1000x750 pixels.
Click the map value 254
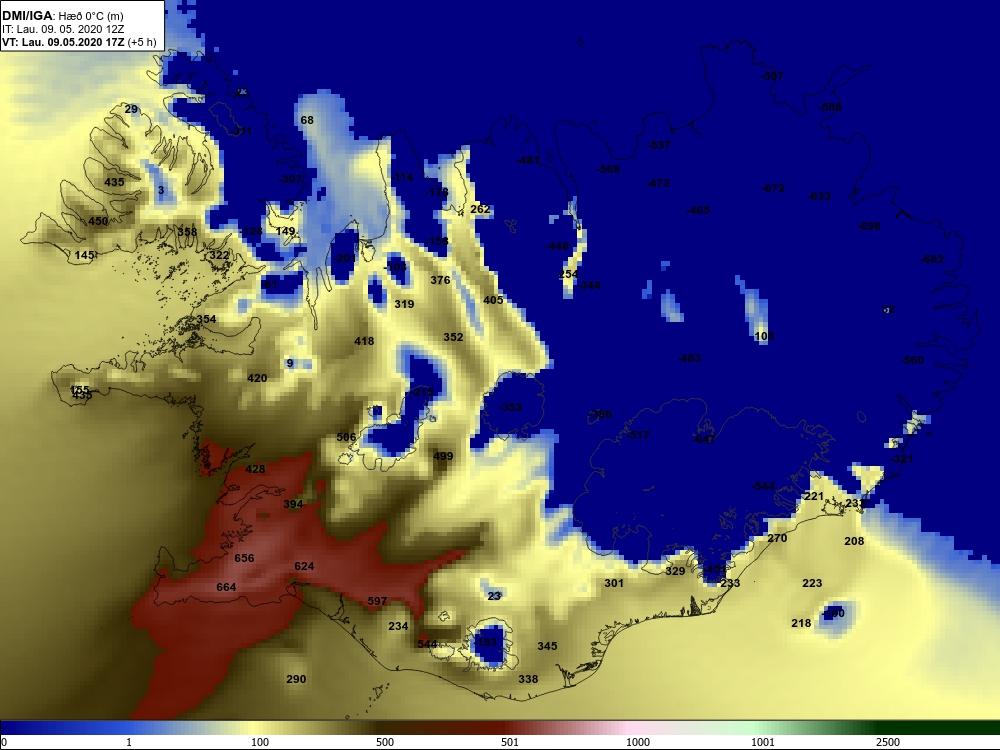[568, 274]
